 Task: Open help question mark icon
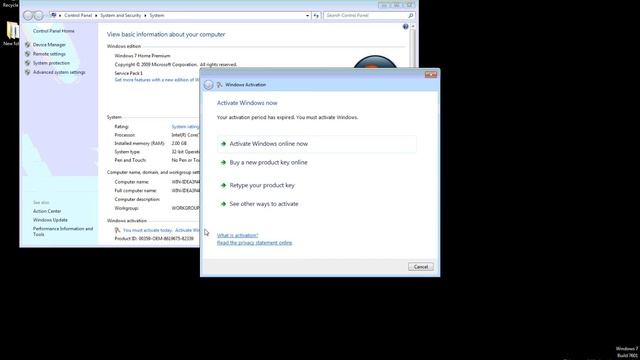pos(405,27)
